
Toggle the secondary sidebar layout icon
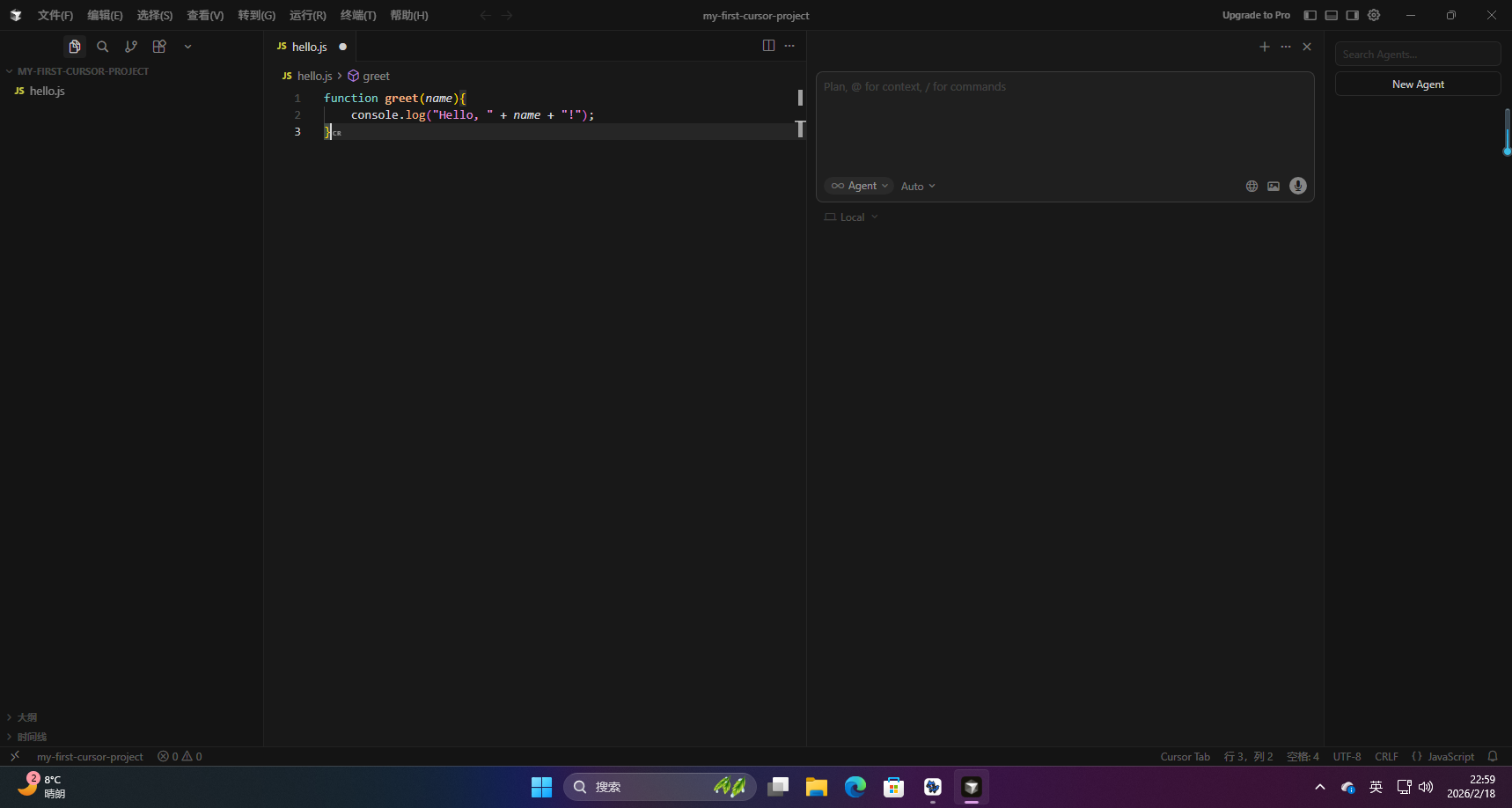(x=1352, y=15)
